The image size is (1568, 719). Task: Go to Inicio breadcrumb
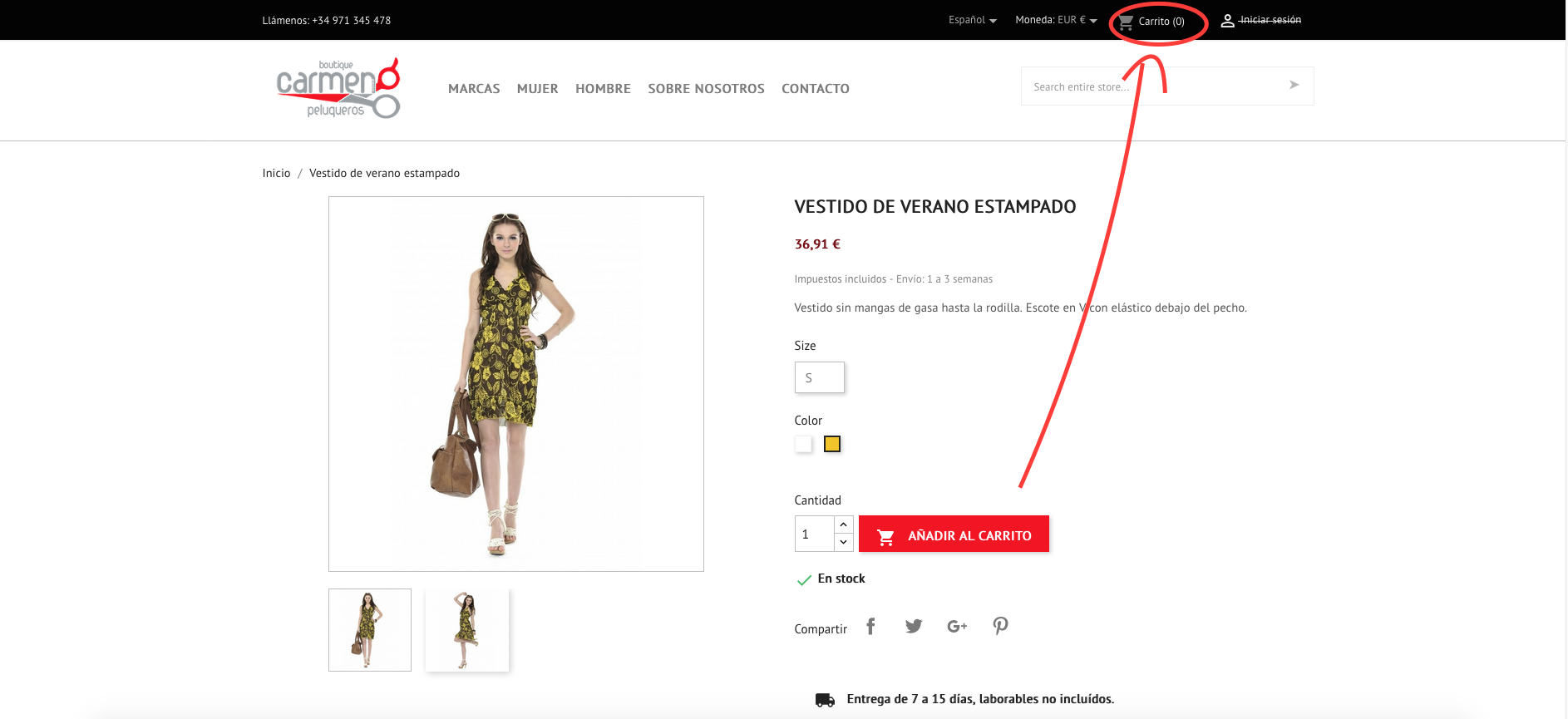[276, 173]
